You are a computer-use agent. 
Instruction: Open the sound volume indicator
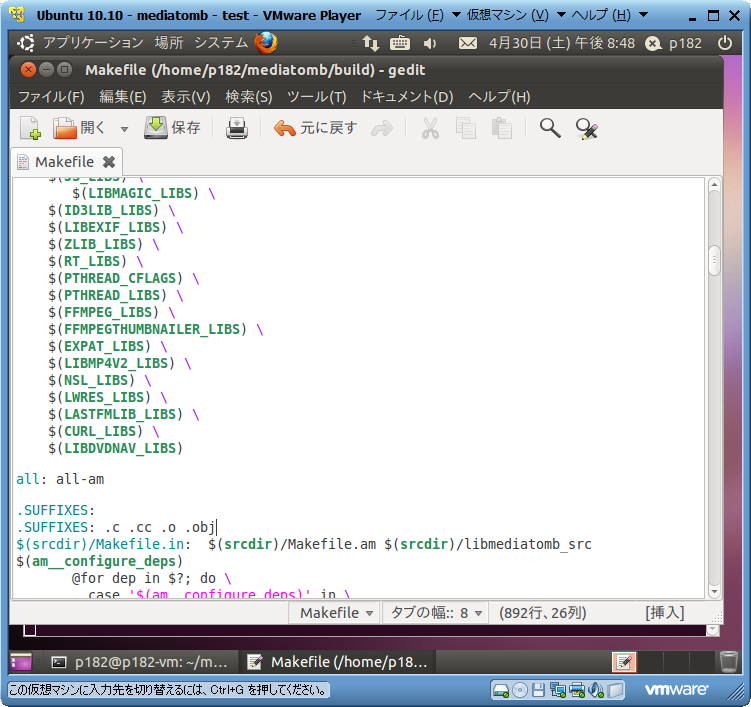point(430,44)
